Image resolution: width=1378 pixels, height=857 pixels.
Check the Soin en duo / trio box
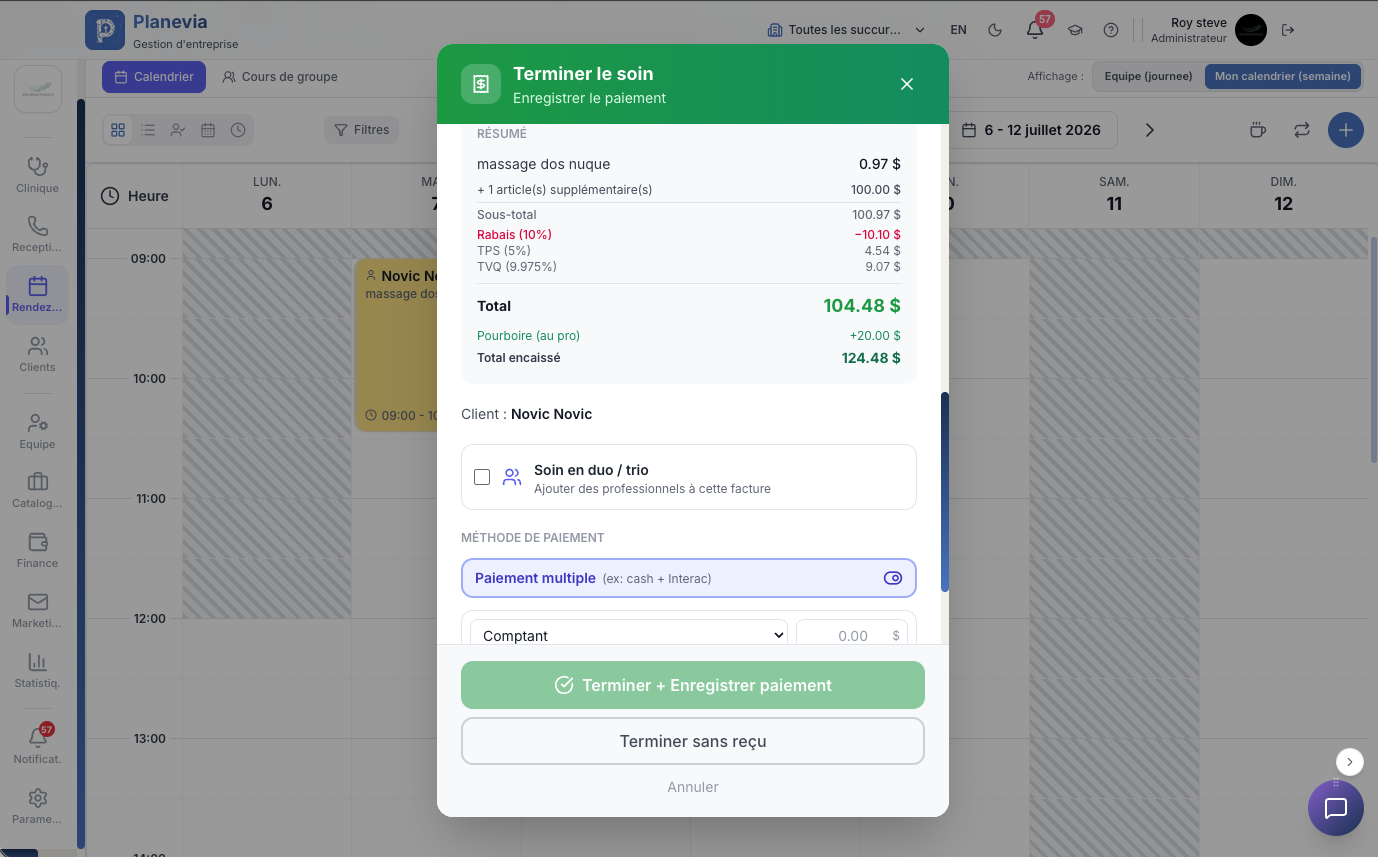482,477
